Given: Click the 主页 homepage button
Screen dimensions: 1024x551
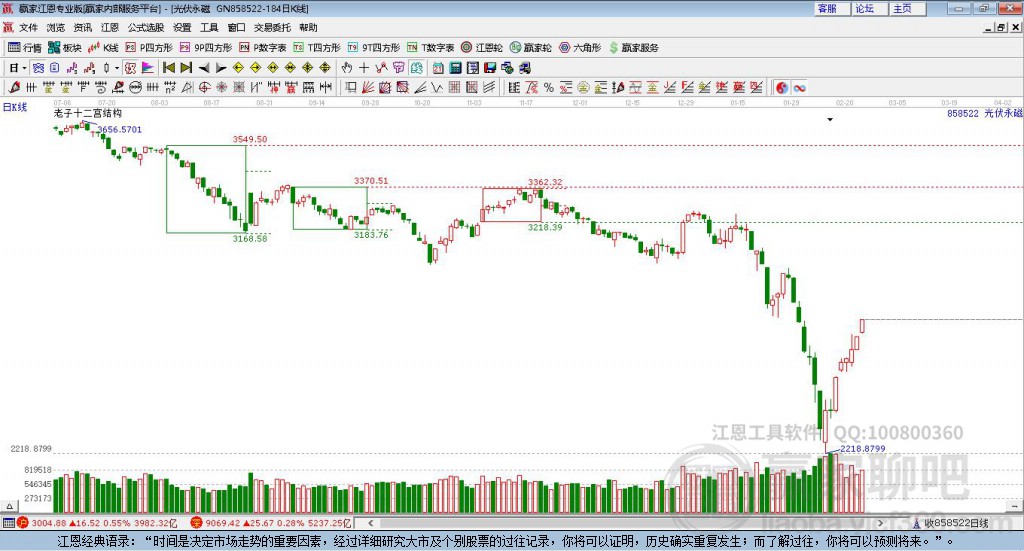Looking at the screenshot, I should click(907, 8).
